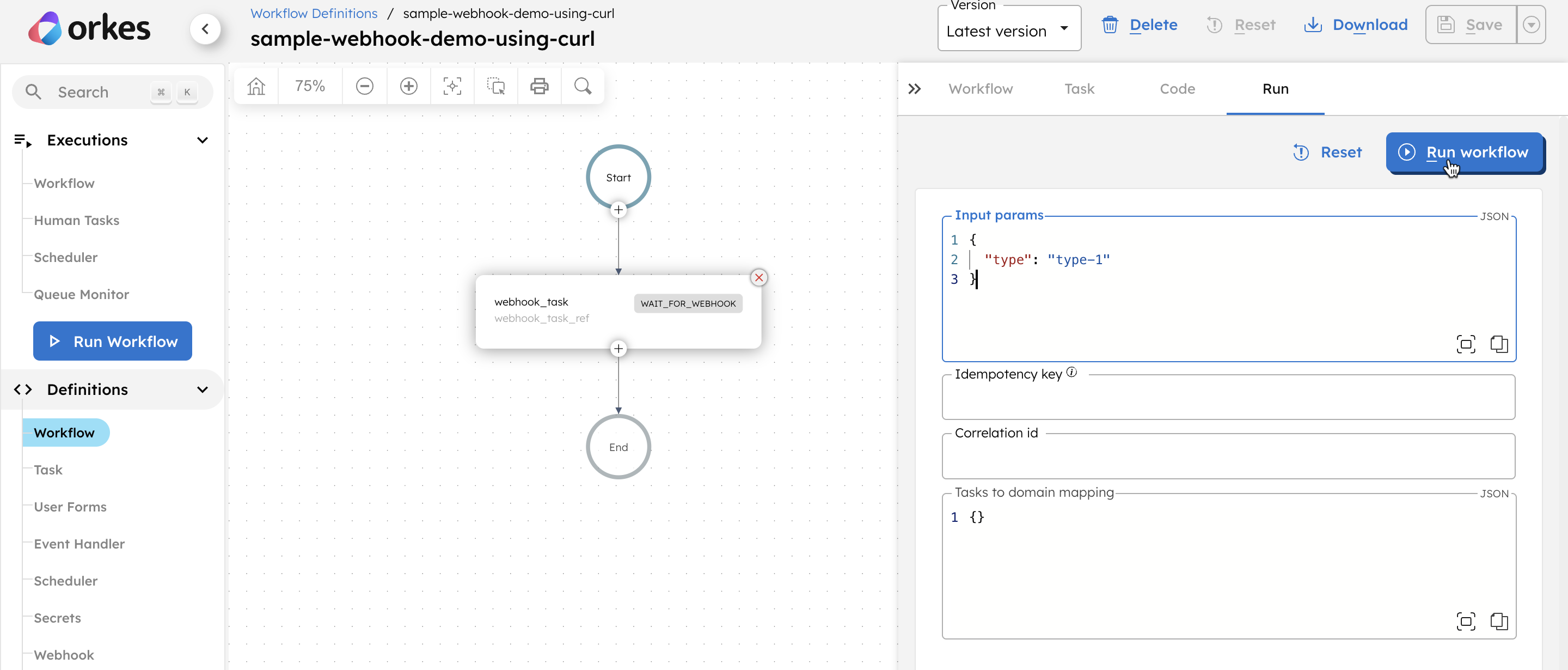Open Event Handler
The height and width of the screenshot is (670, 1568).
pyautogui.click(x=79, y=544)
